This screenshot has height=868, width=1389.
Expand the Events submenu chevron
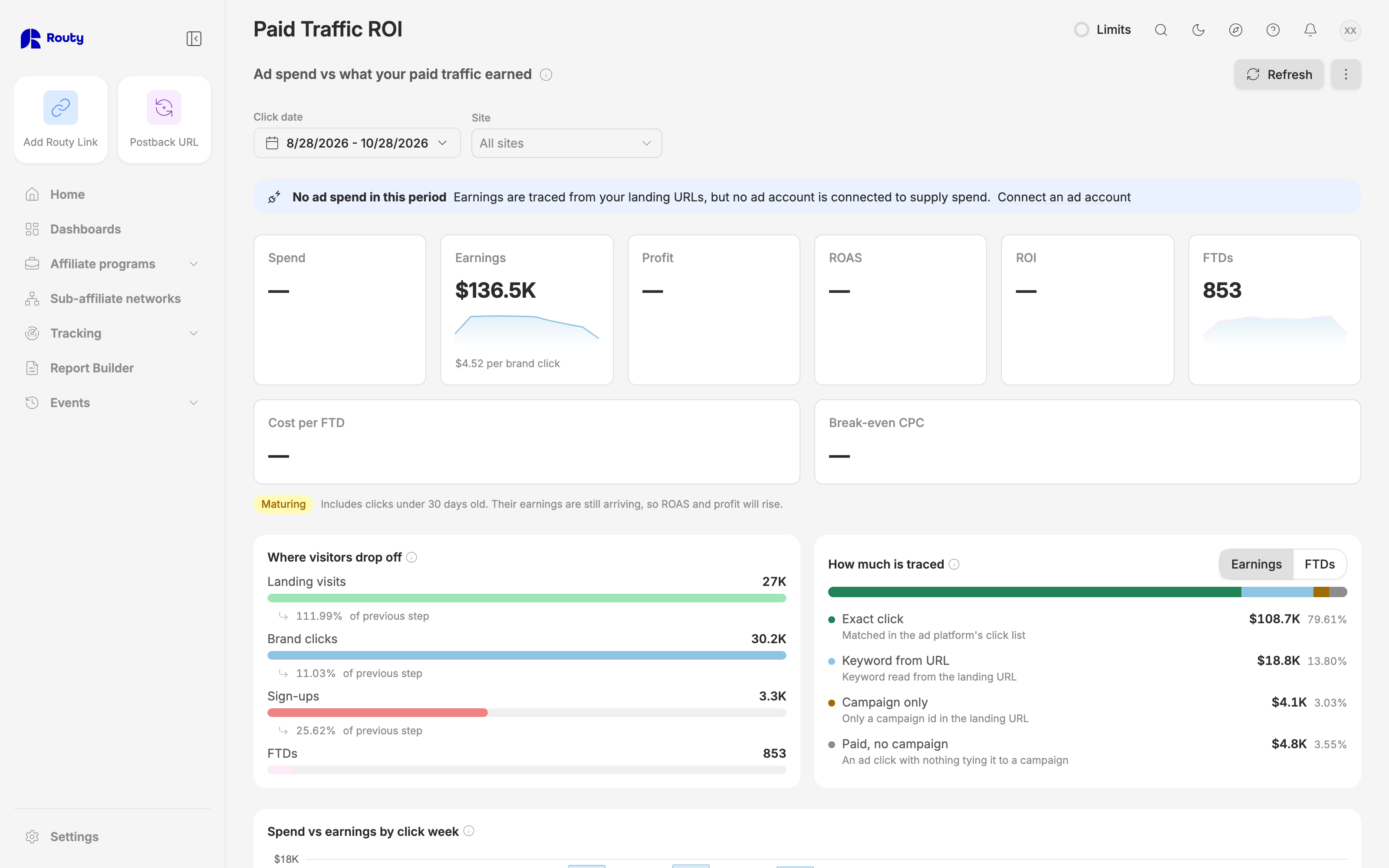[x=194, y=403]
